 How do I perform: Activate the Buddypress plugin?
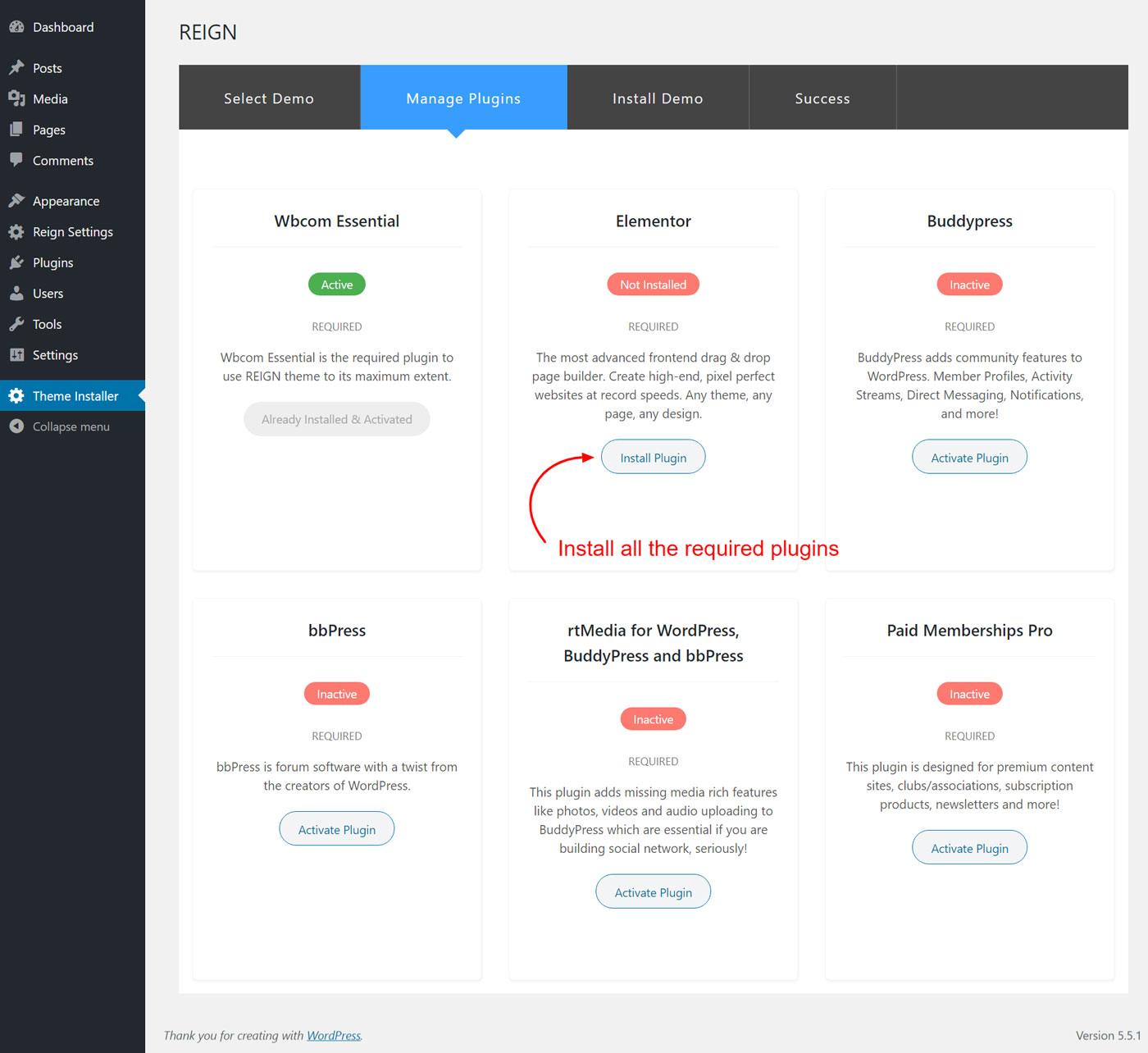pyautogui.click(x=970, y=458)
